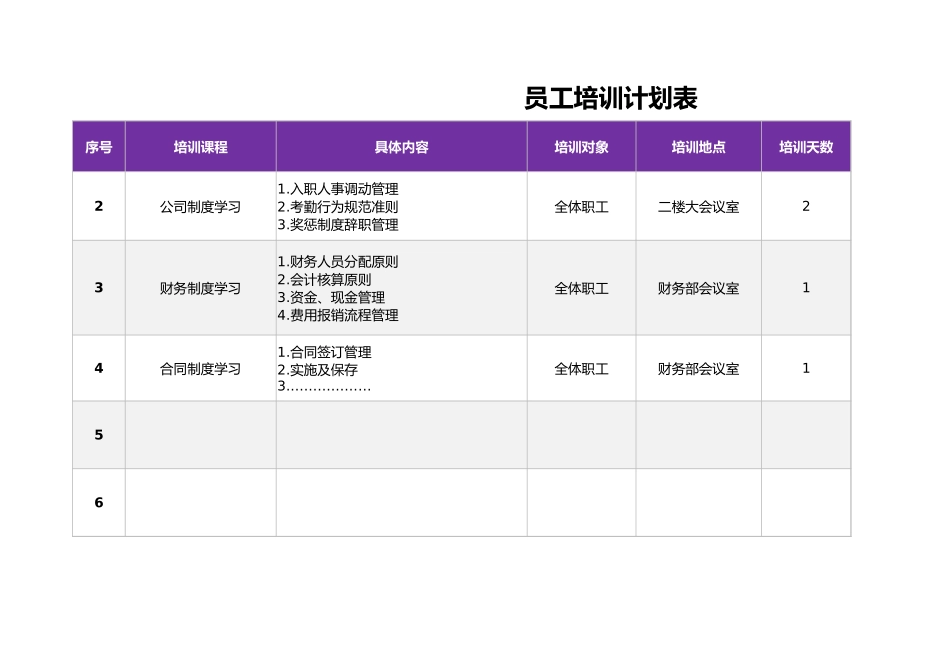This screenshot has height=672, width=950.
Task: Click the 二楼大会议室 location cell
Action: [x=698, y=206]
